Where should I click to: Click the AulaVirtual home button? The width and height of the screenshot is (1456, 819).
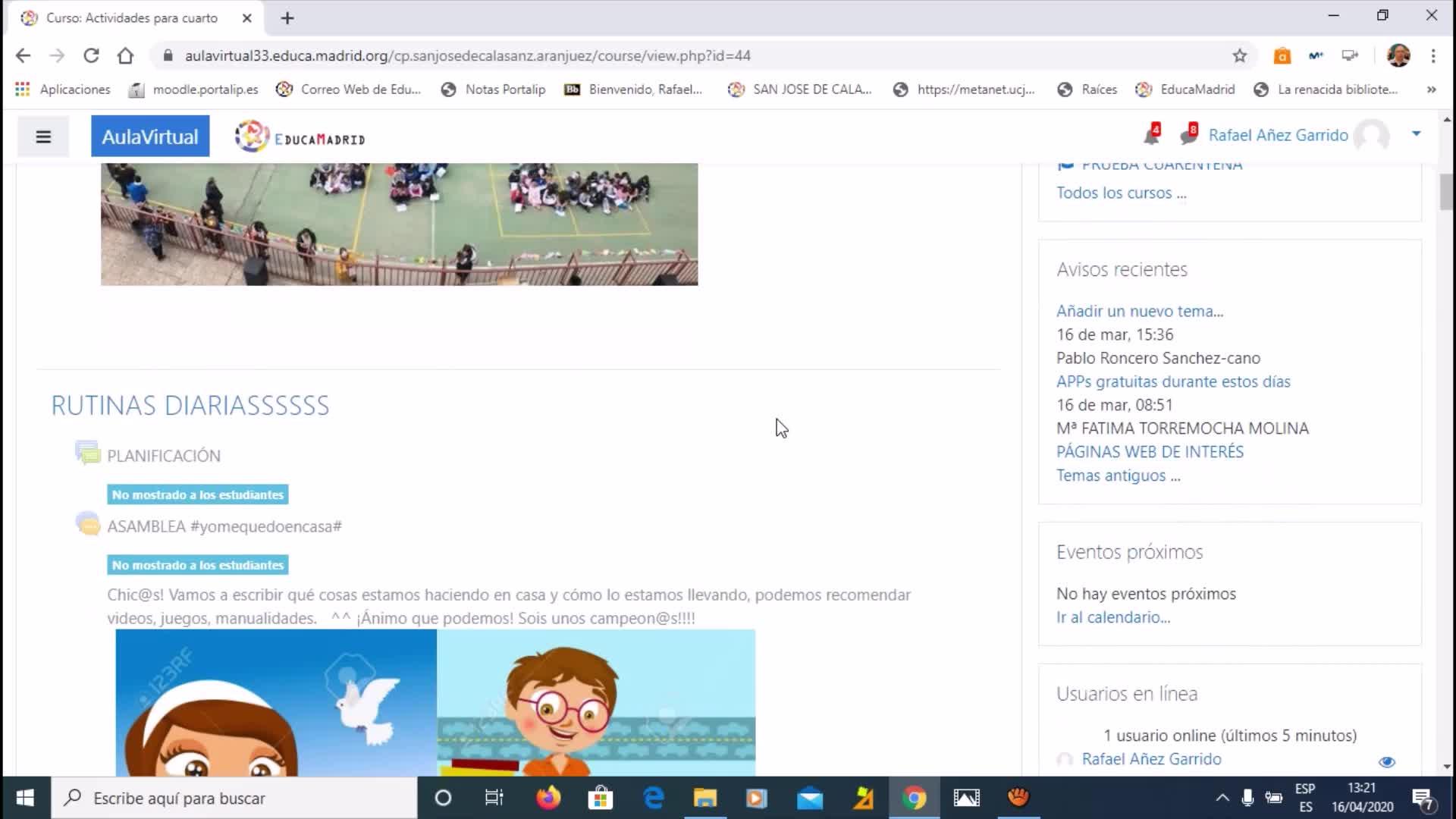150,136
